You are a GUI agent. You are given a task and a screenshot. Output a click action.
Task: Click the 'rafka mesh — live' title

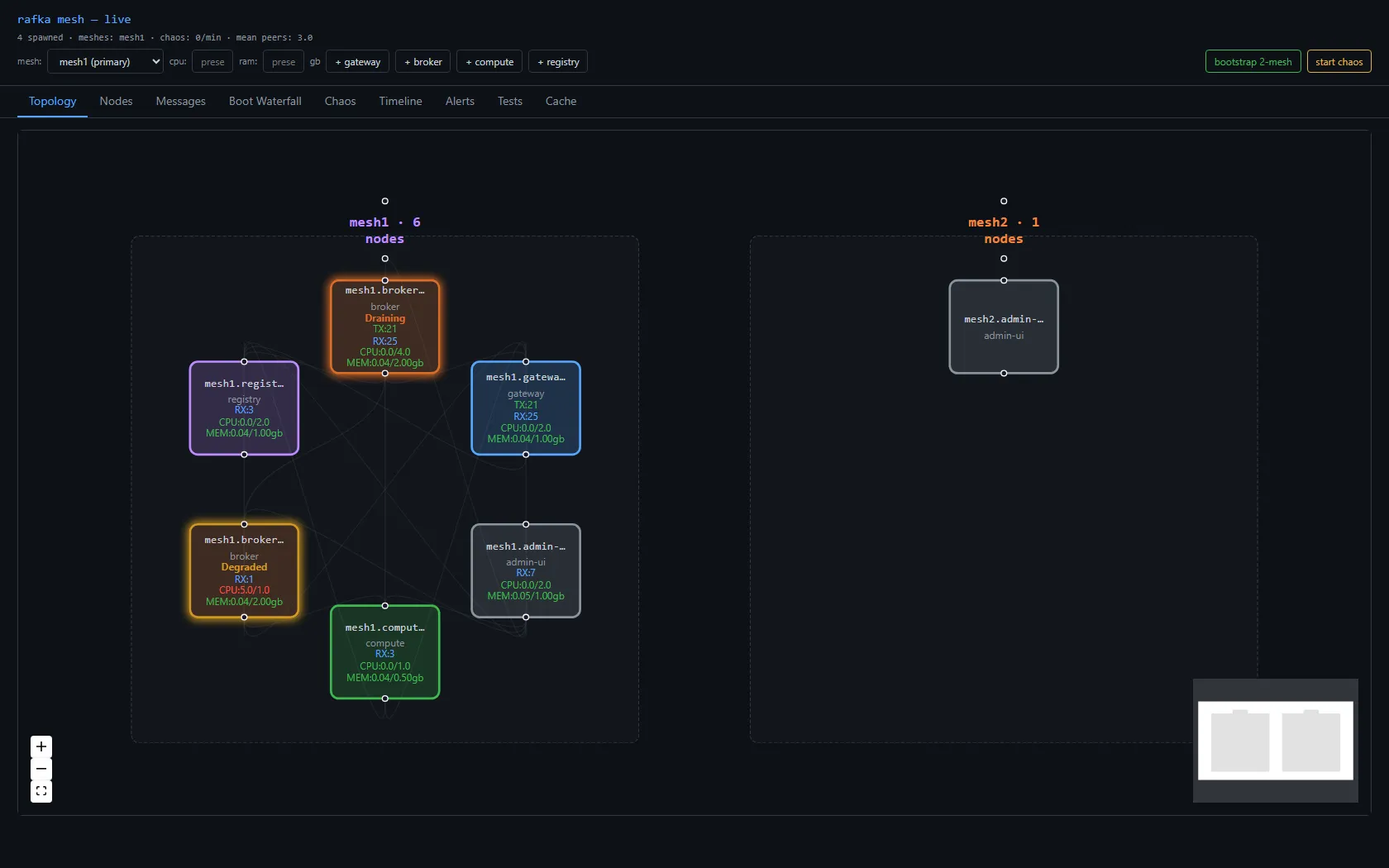coord(74,19)
